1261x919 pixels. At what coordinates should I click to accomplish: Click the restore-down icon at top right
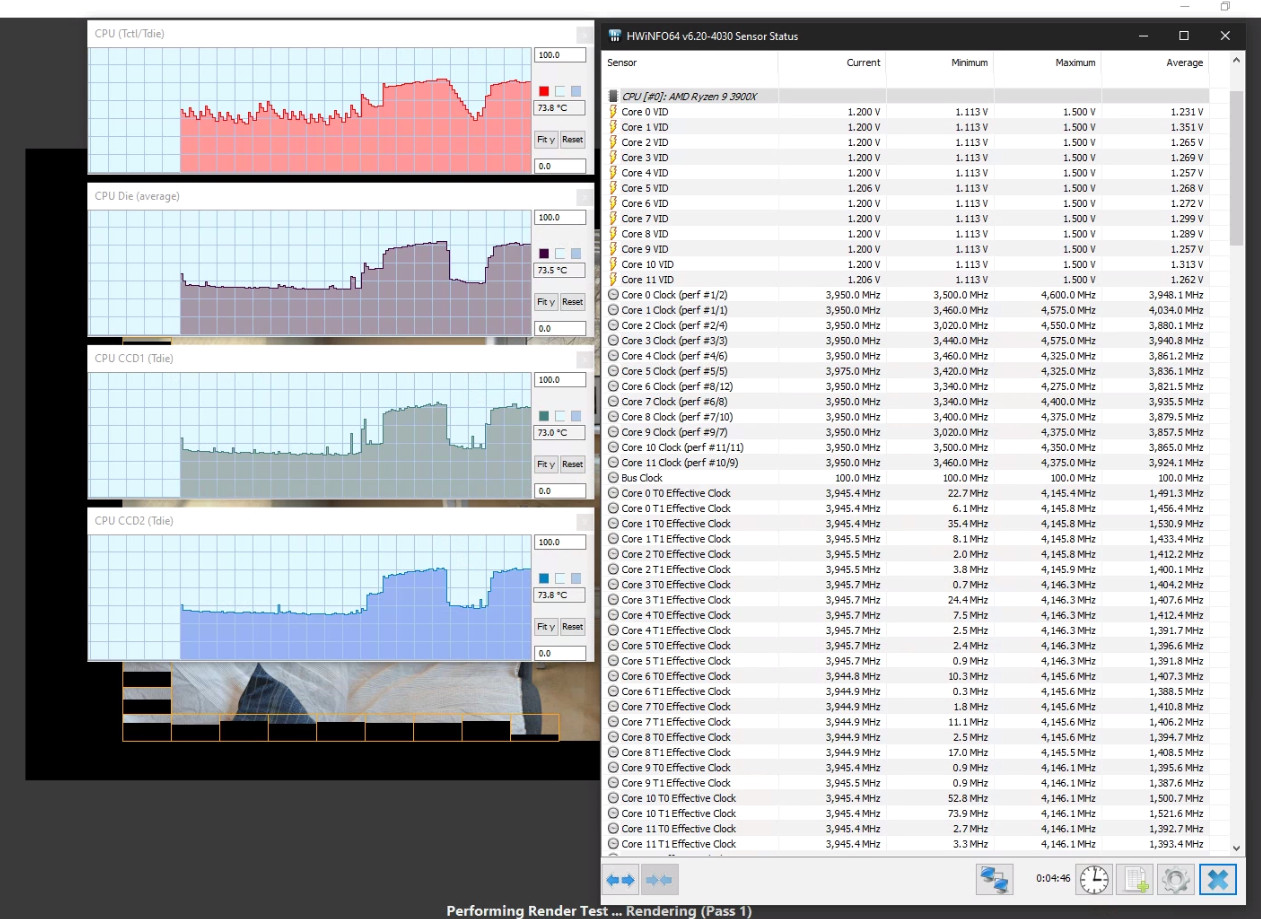(x=1225, y=6)
